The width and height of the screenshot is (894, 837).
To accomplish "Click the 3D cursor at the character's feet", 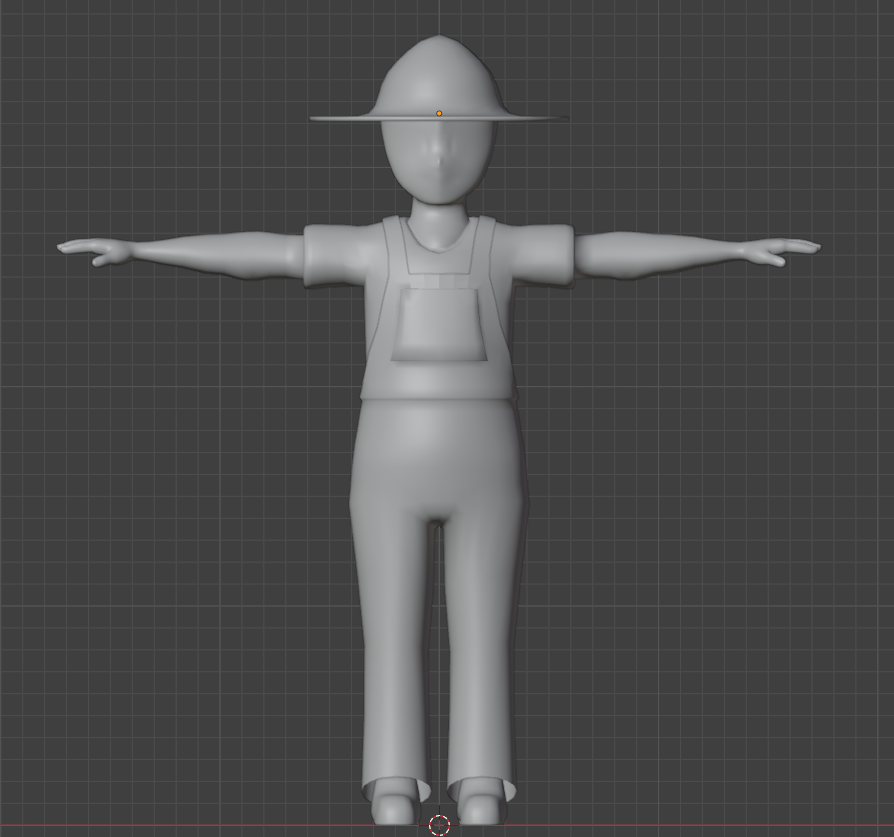I will [439, 824].
